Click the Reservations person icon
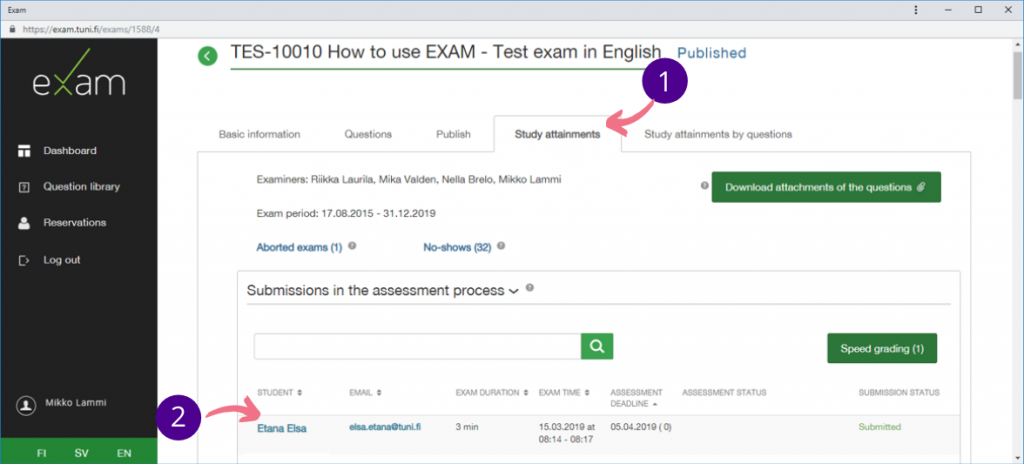The width and height of the screenshot is (1024, 464). tap(25, 223)
